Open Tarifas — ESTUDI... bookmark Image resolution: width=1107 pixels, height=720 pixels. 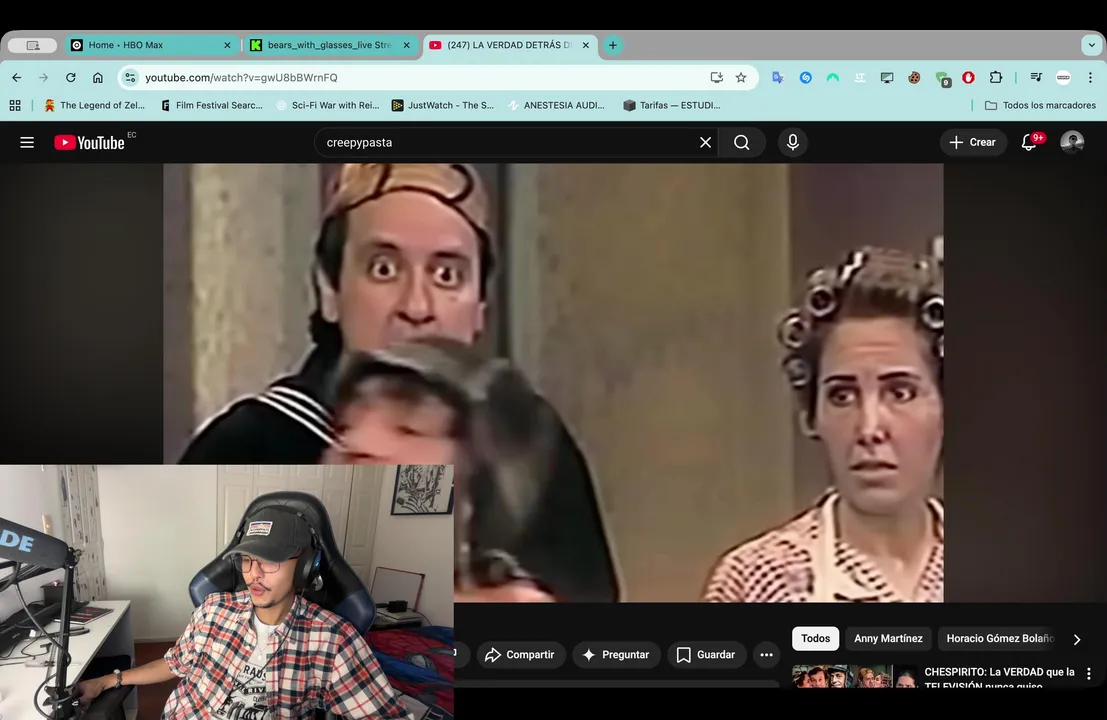pos(672,105)
